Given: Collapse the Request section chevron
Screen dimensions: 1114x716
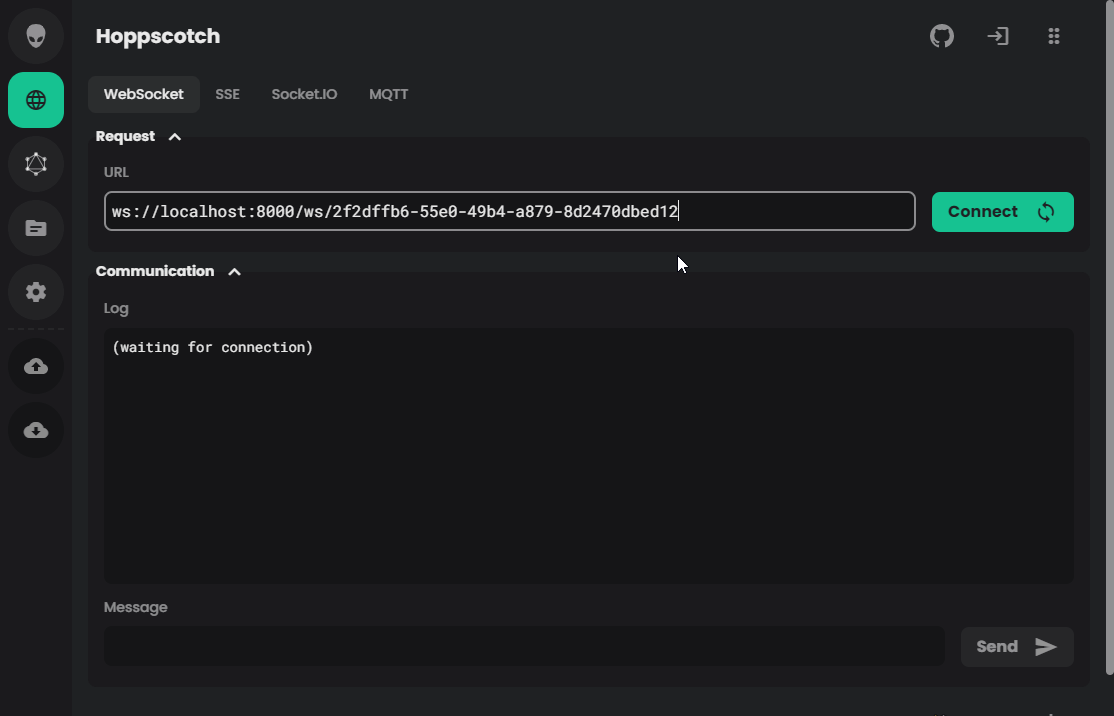Looking at the screenshot, I should click(x=175, y=136).
